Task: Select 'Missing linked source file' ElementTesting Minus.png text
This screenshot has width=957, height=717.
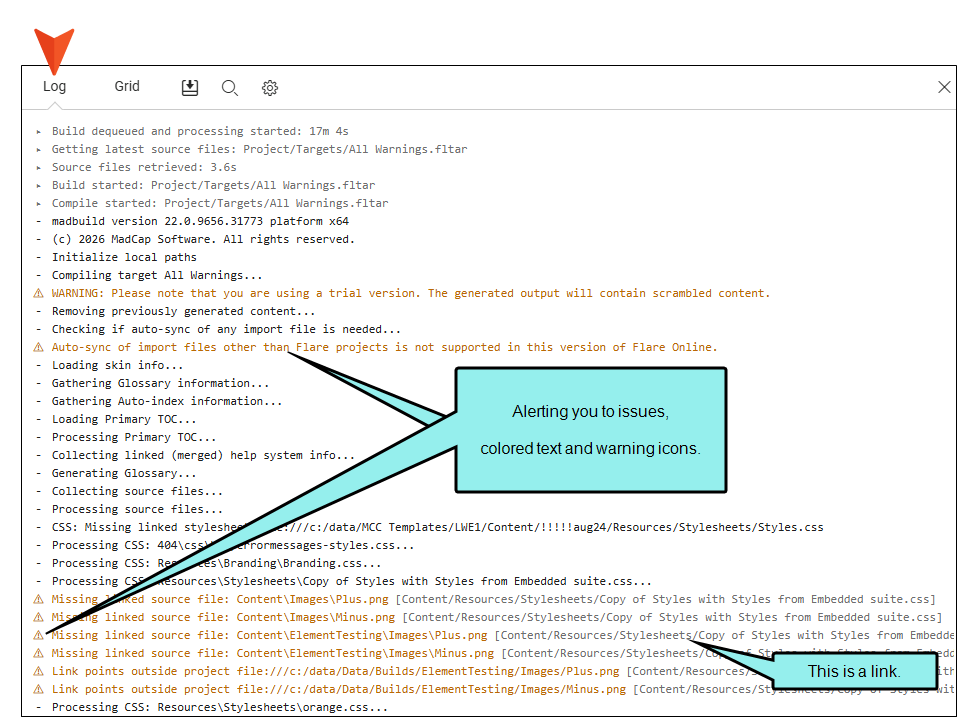Action: [273, 654]
